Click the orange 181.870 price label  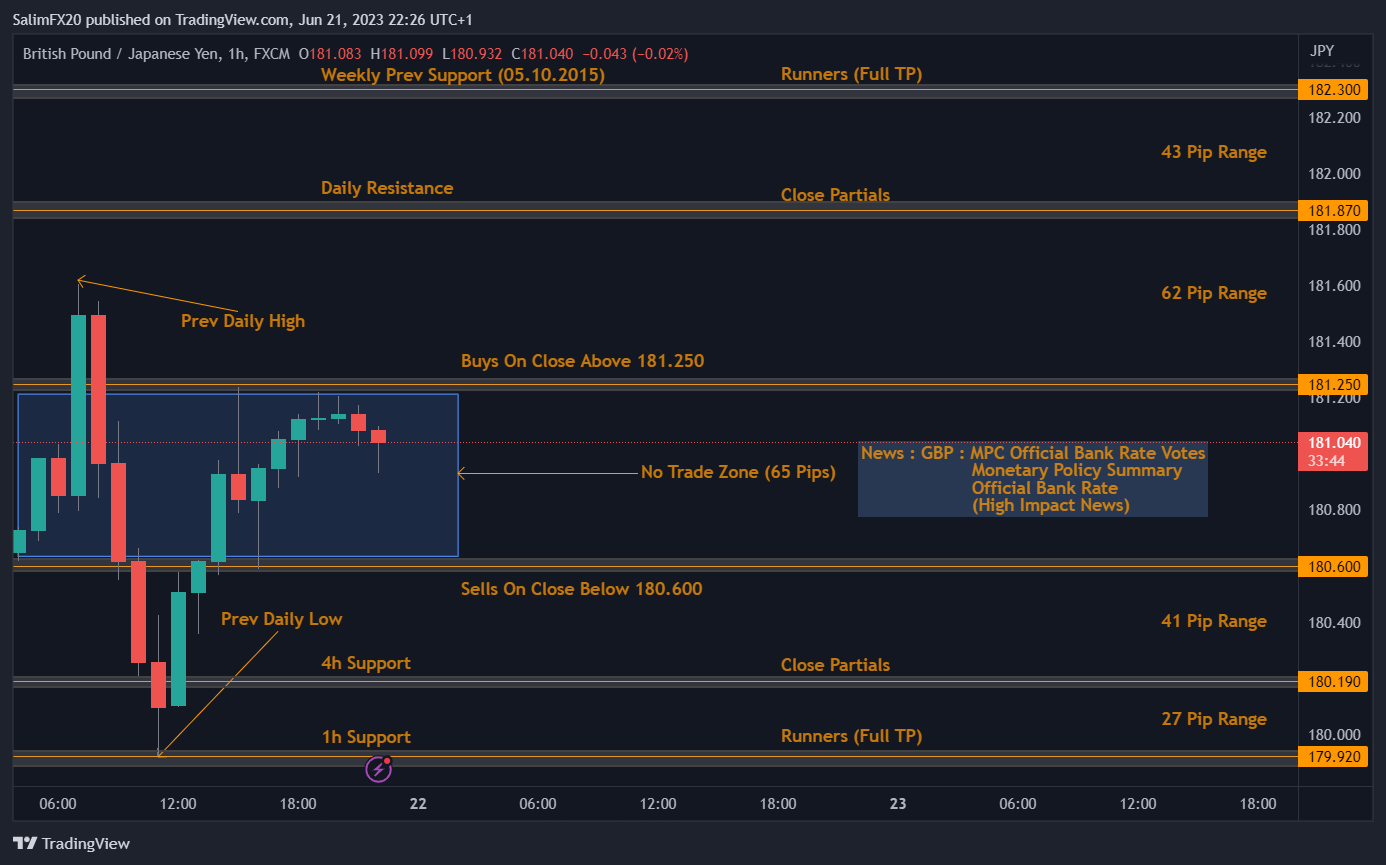1333,210
